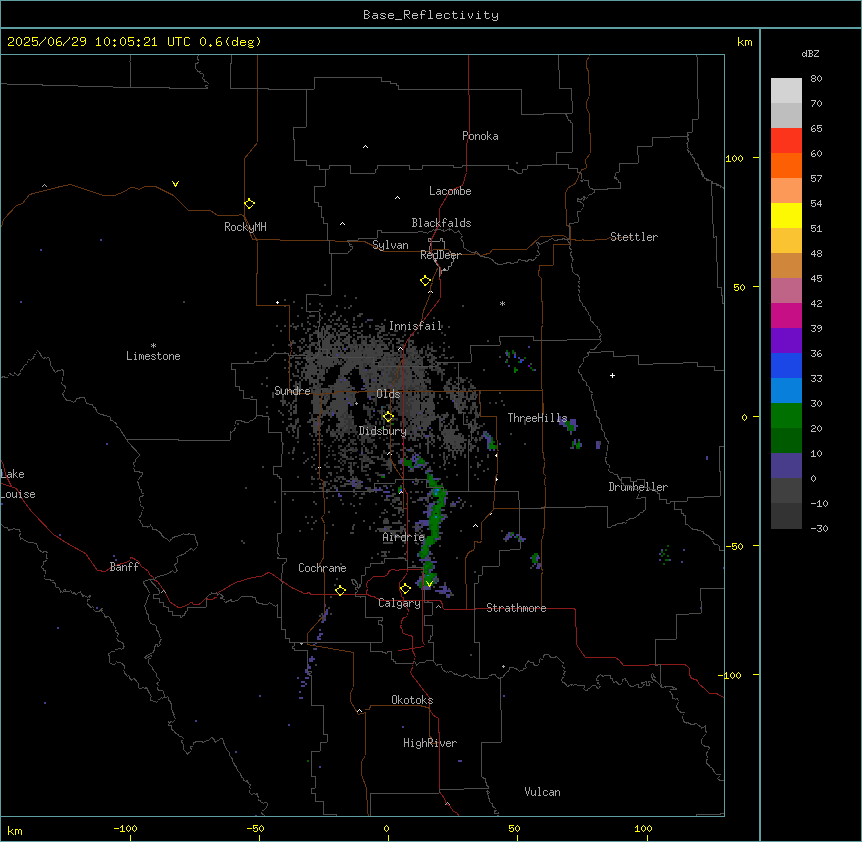Image resolution: width=862 pixels, height=842 pixels.
Task: Click the Olds label
Action: click(x=388, y=394)
